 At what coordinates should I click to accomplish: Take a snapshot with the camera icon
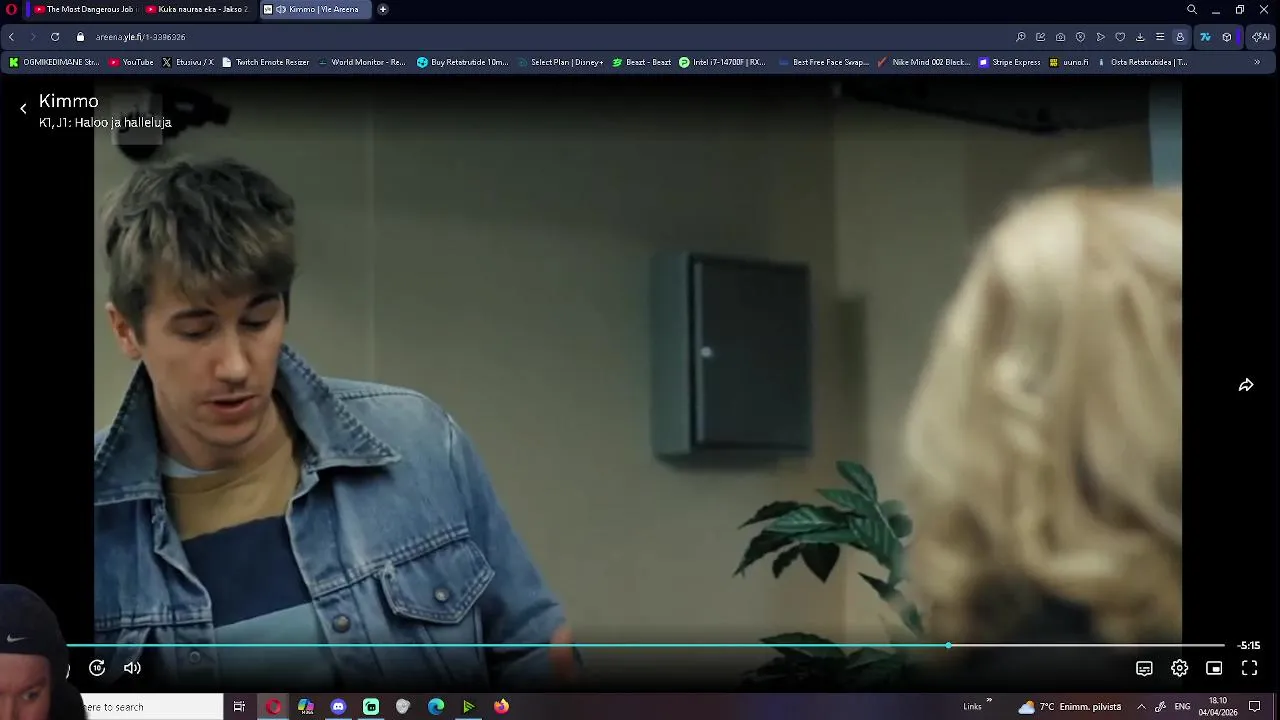pyautogui.click(x=1060, y=37)
